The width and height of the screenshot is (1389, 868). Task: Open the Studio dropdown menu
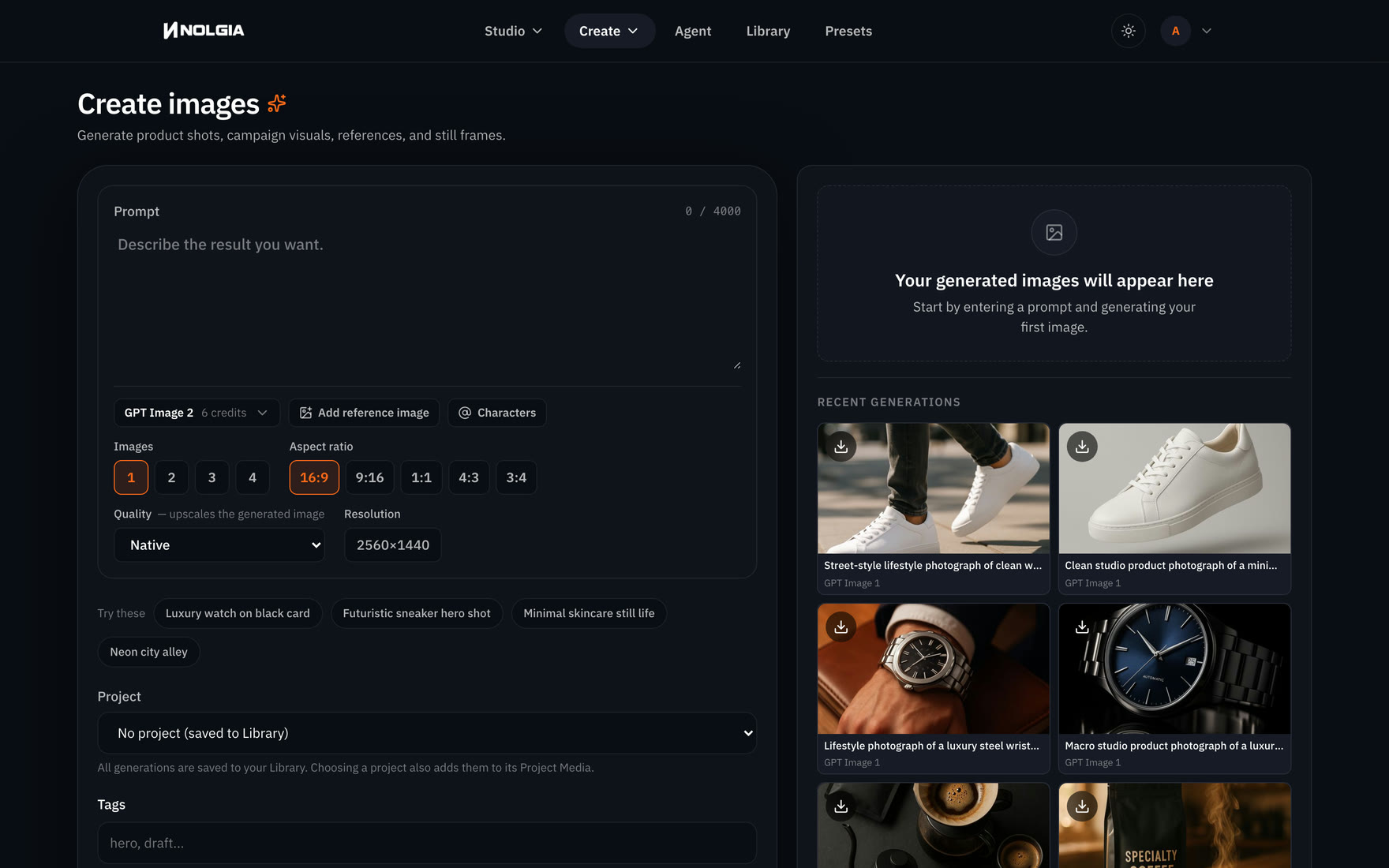[x=513, y=31]
